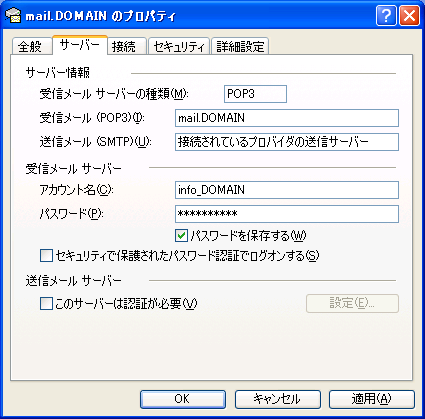
Task: Click the アカウント名 field with info_DOMAIN
Action: point(287,190)
